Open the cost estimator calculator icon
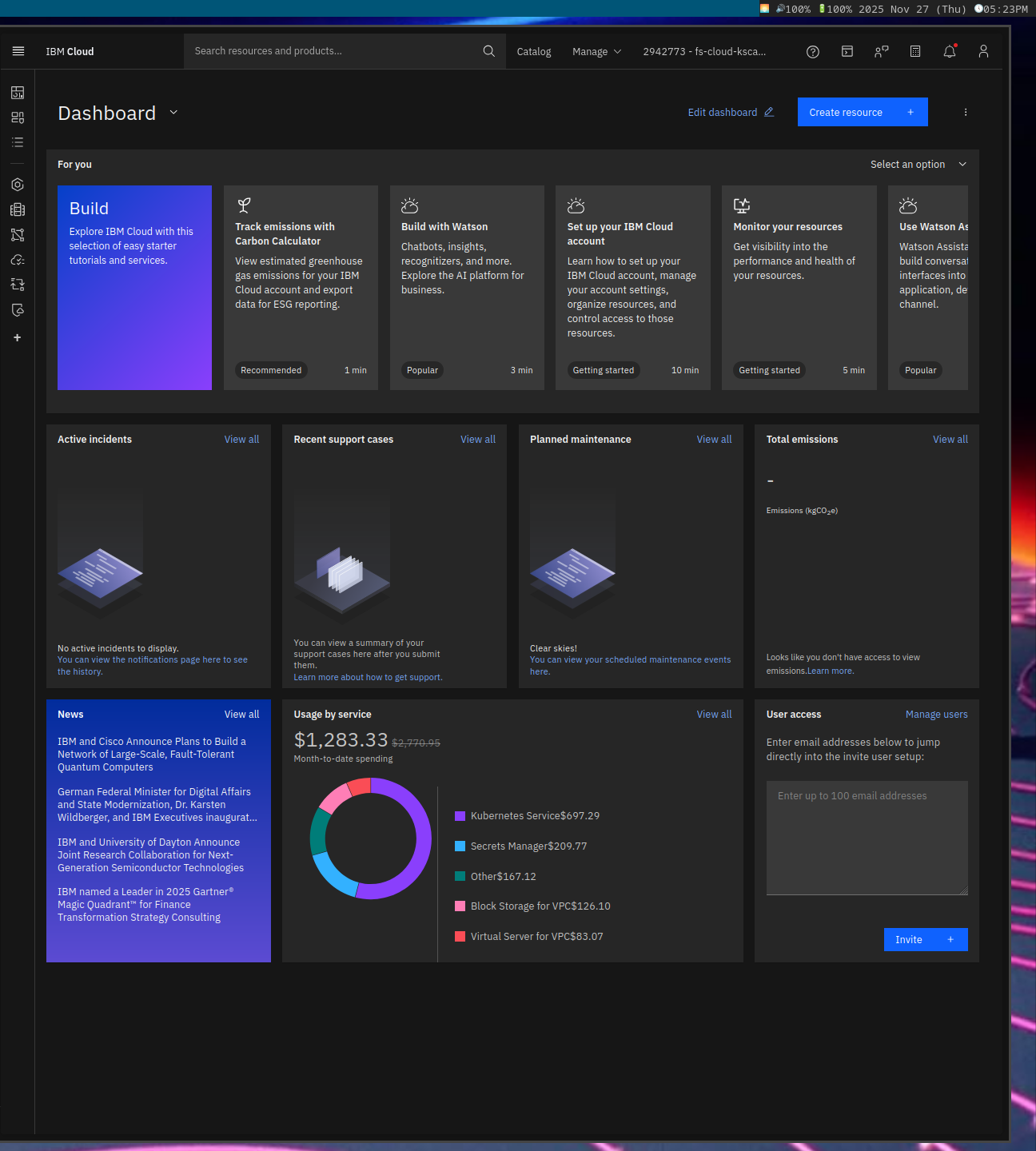 tap(915, 51)
